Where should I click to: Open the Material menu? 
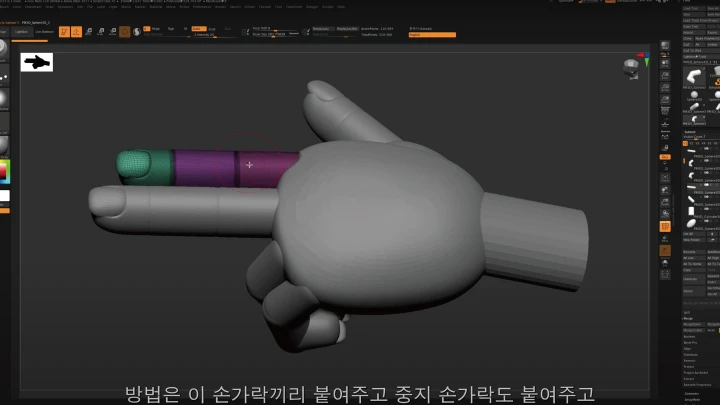[156, 7]
